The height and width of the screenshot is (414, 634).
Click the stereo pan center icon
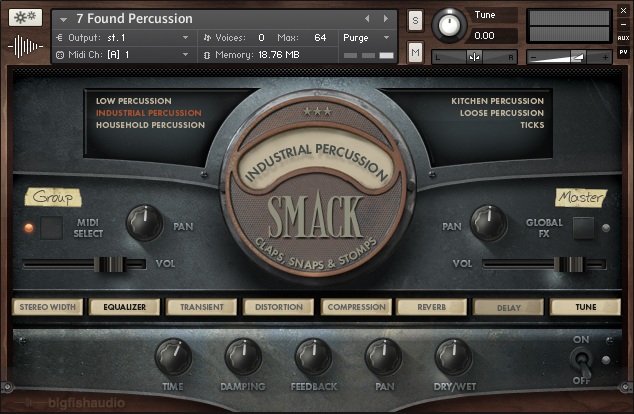[474, 57]
